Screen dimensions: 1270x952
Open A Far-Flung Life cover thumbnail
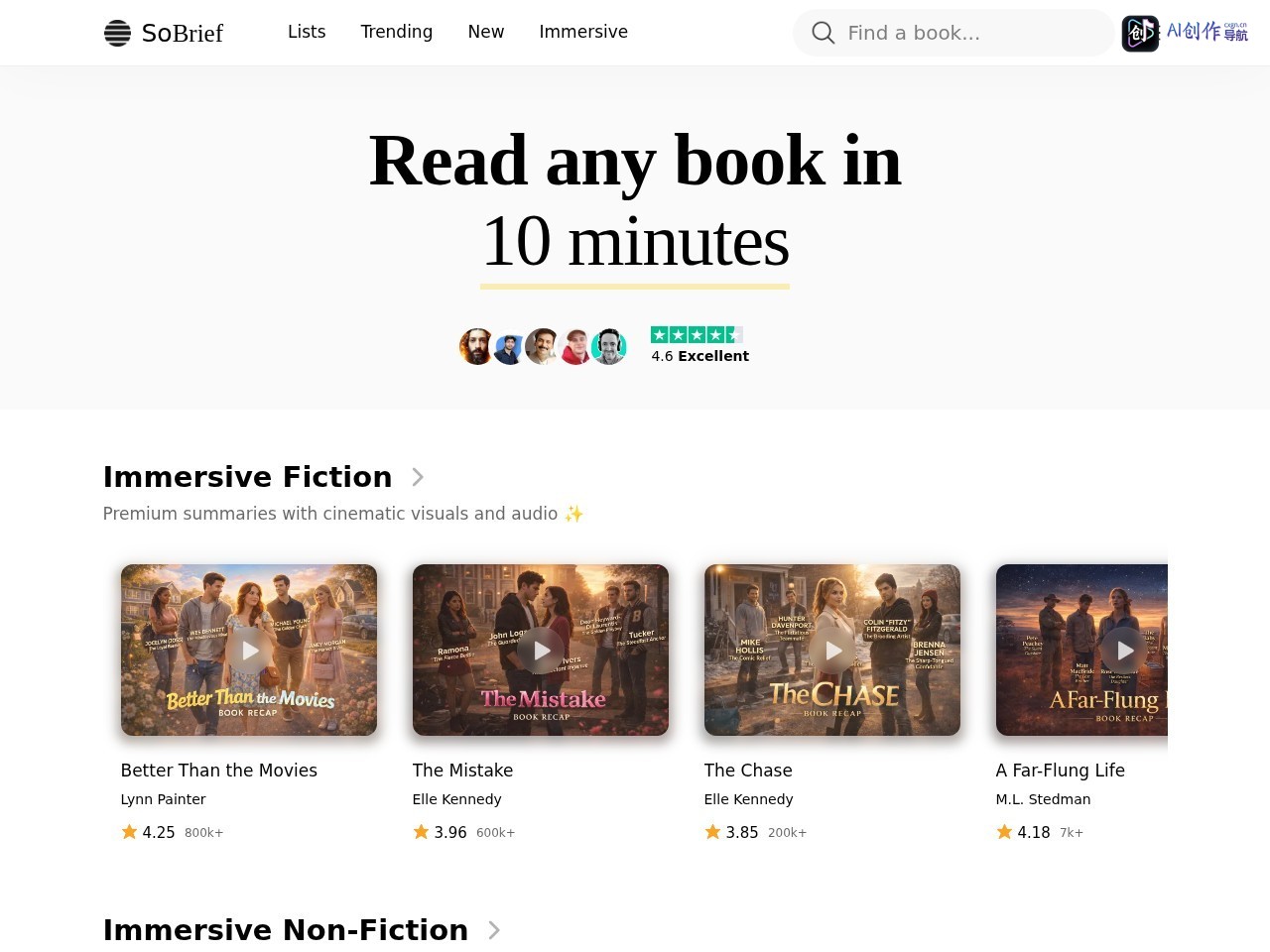pyautogui.click(x=1081, y=651)
